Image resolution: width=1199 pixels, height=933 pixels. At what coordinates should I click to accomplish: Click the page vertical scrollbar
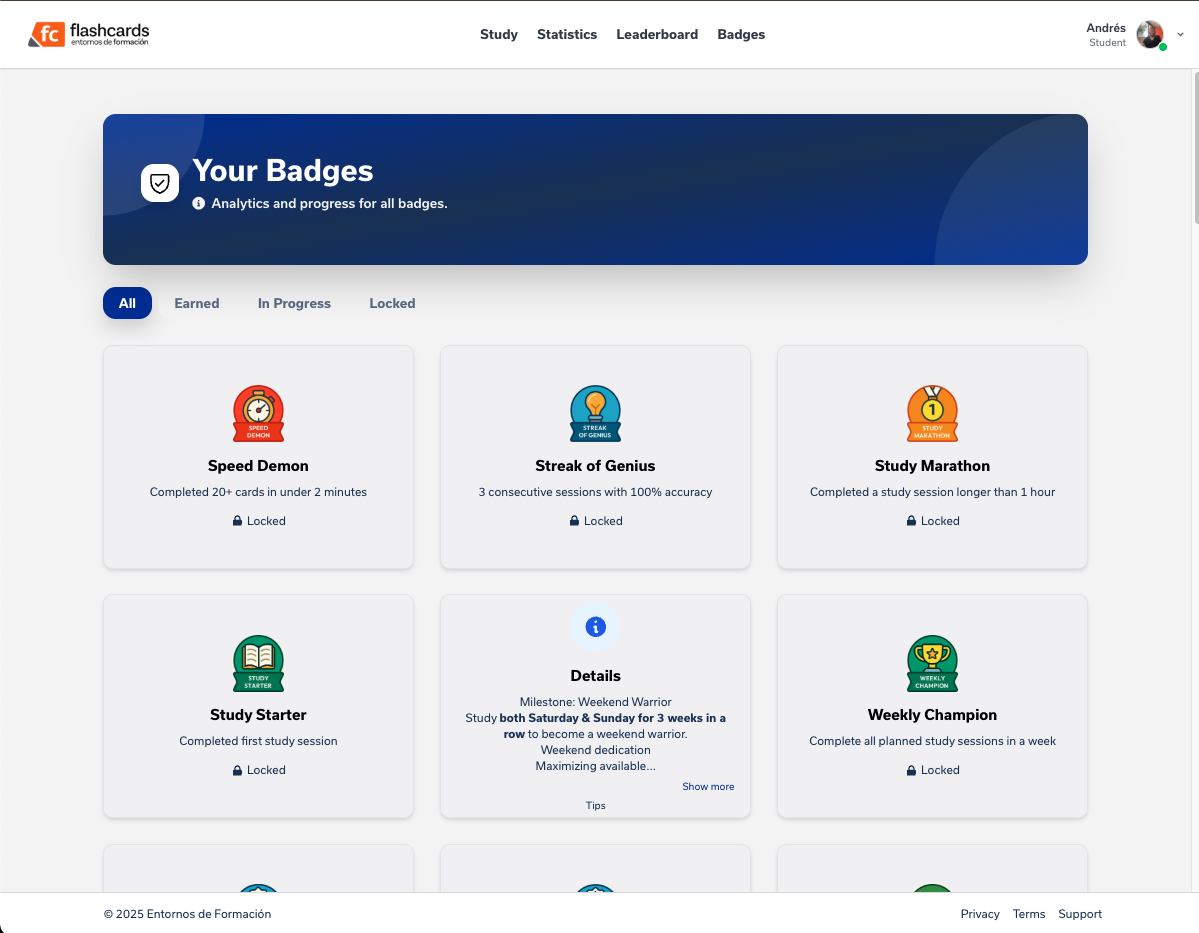tap(1194, 150)
